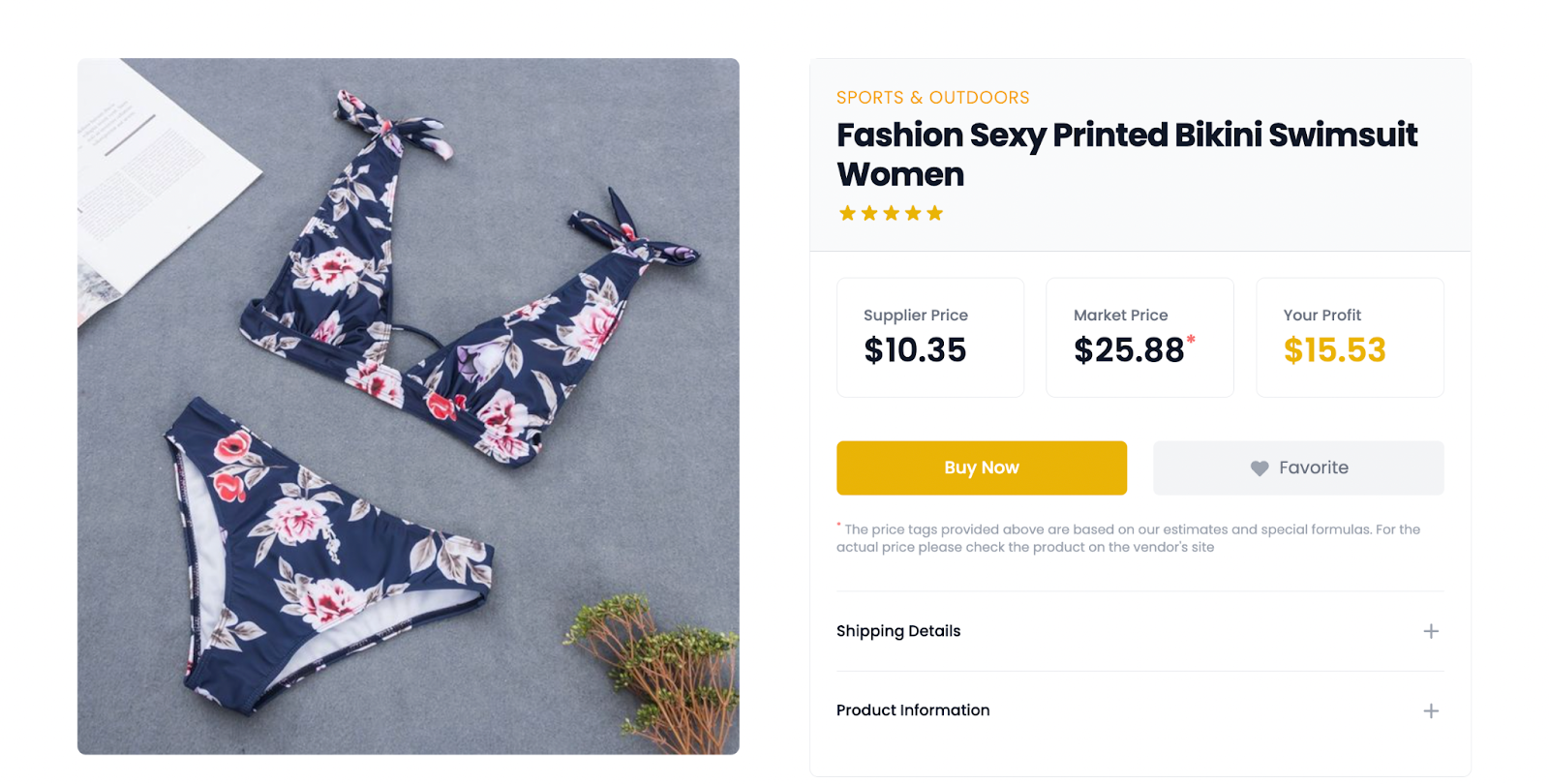Click the fifth rating star
The height and width of the screenshot is (784, 1549).
pos(934,213)
